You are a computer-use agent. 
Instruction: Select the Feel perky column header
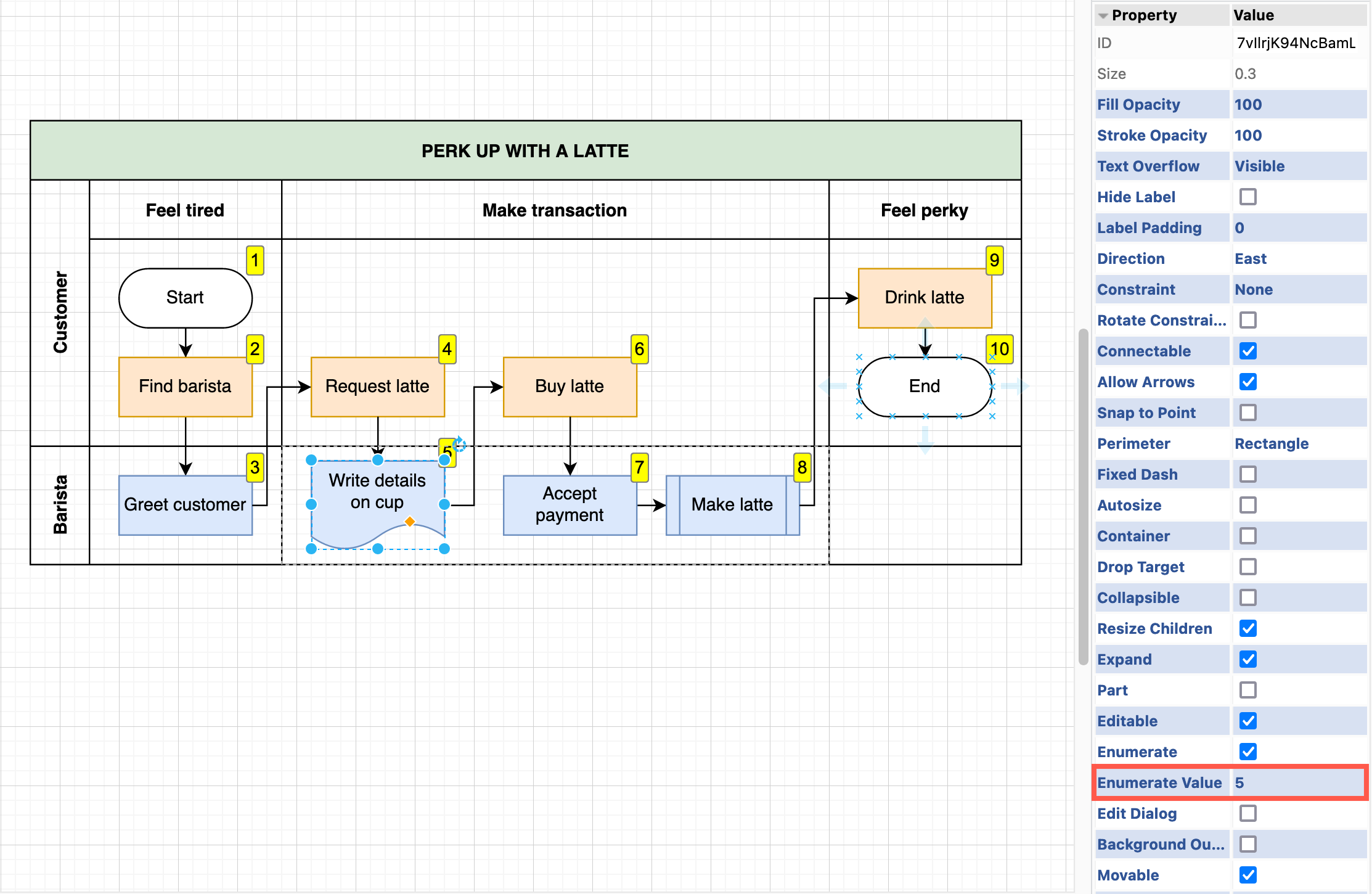click(924, 210)
